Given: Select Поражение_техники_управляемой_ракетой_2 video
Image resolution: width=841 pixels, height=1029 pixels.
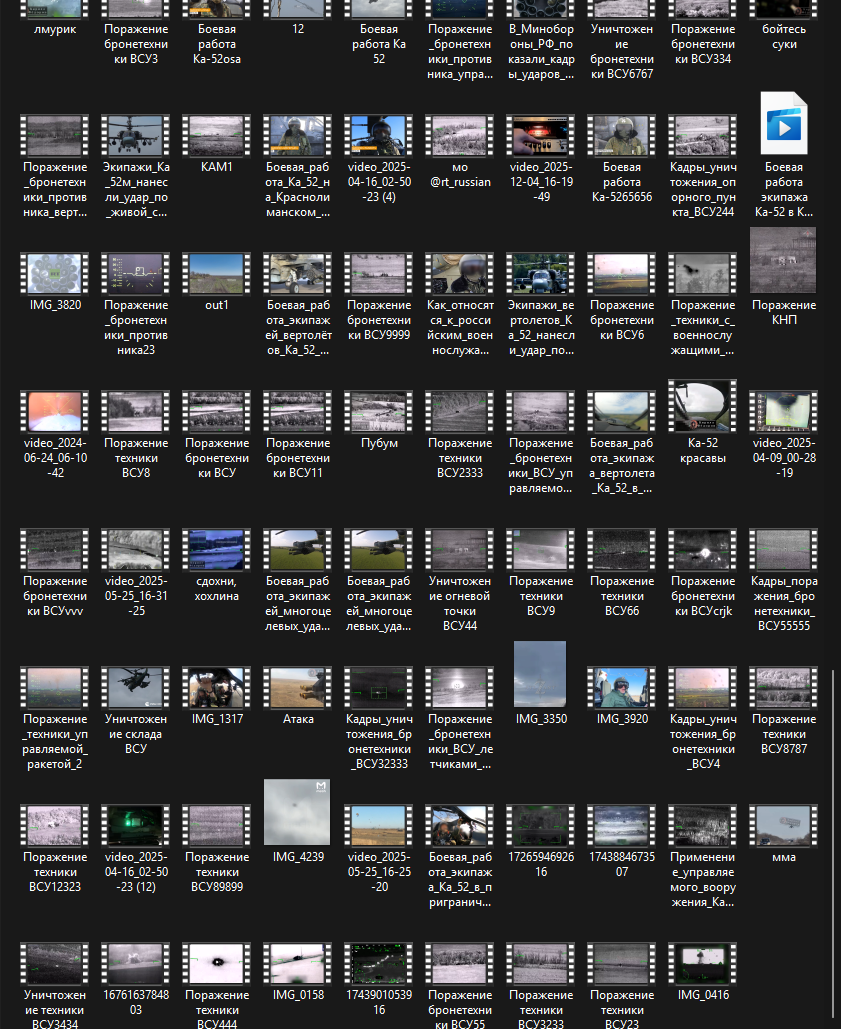Looking at the screenshot, I should coord(55,719).
